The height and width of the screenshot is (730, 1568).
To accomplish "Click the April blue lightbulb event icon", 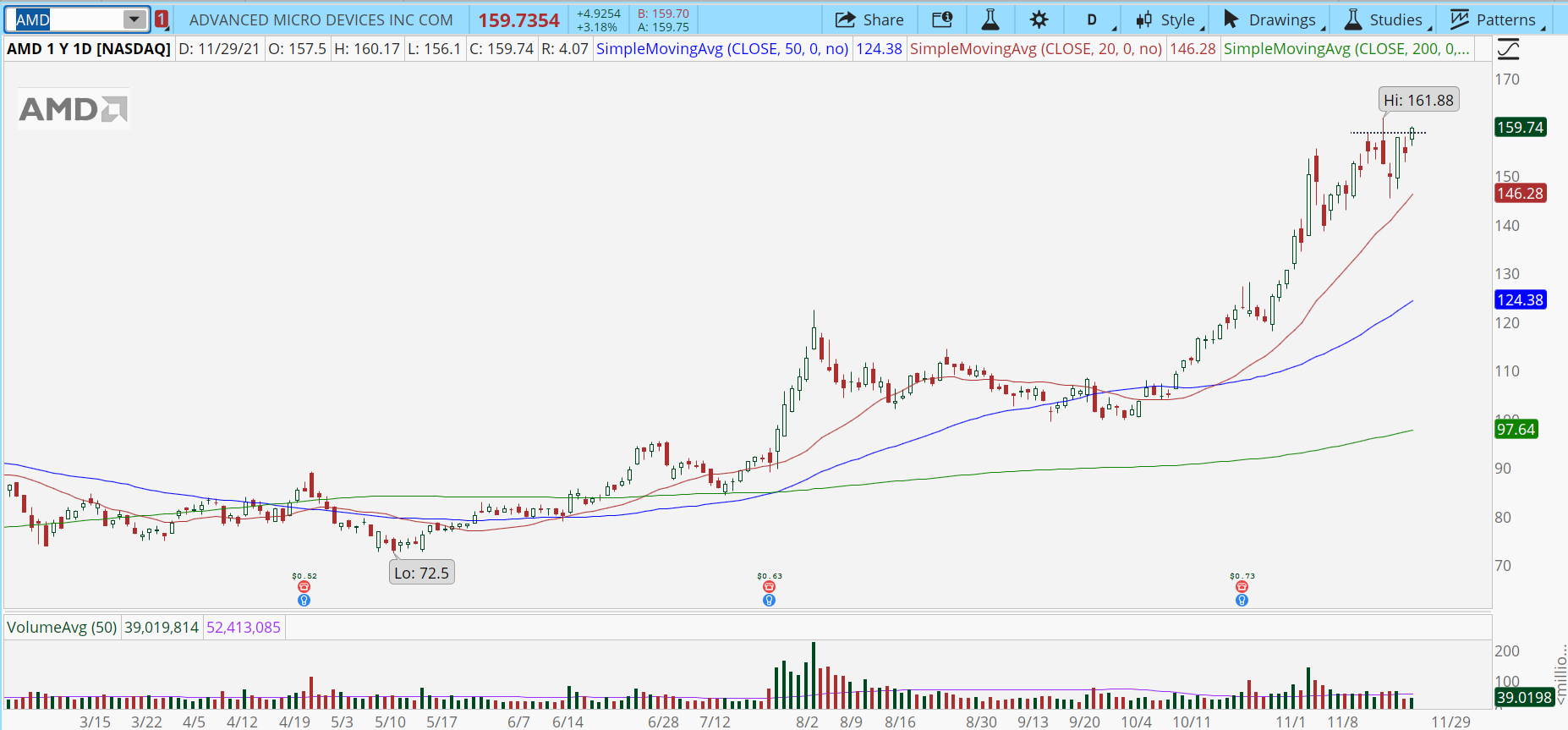I will click(304, 601).
